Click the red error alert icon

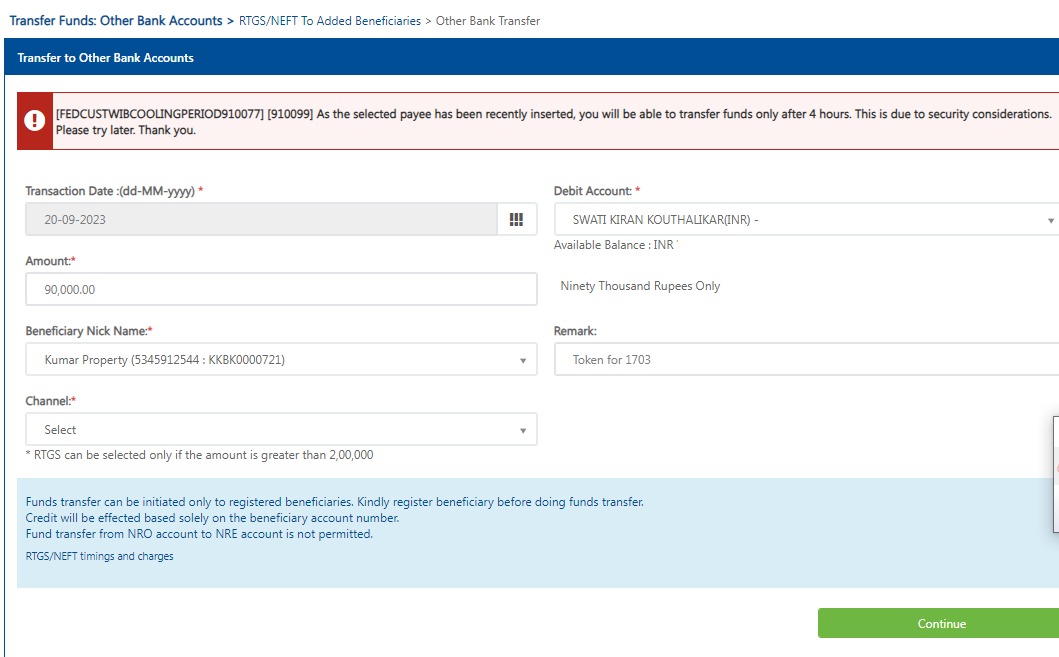point(35,121)
